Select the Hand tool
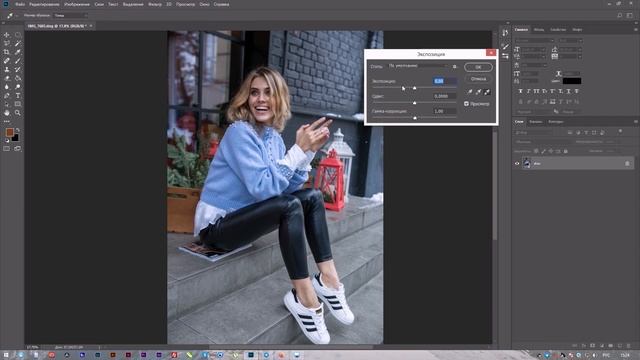The width and height of the screenshot is (640, 360). tap(7, 113)
